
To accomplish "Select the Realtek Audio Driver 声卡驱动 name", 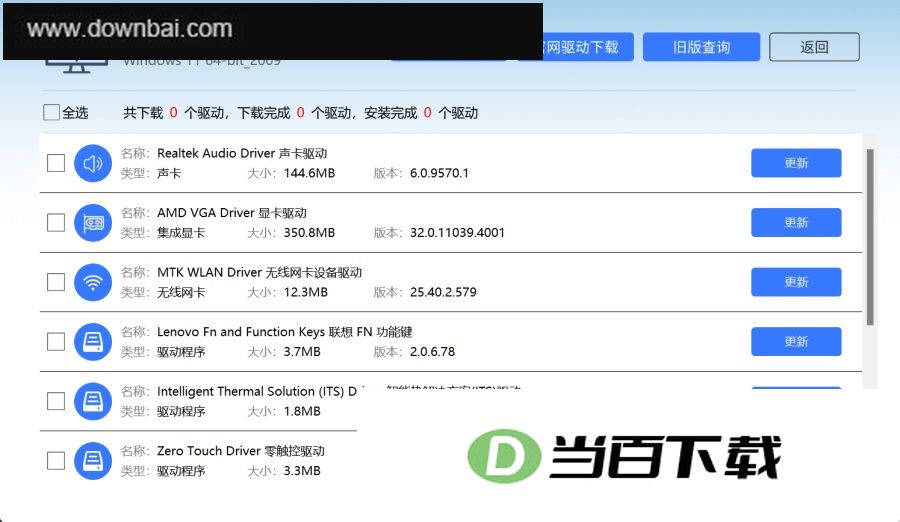I will pyautogui.click(x=242, y=153).
